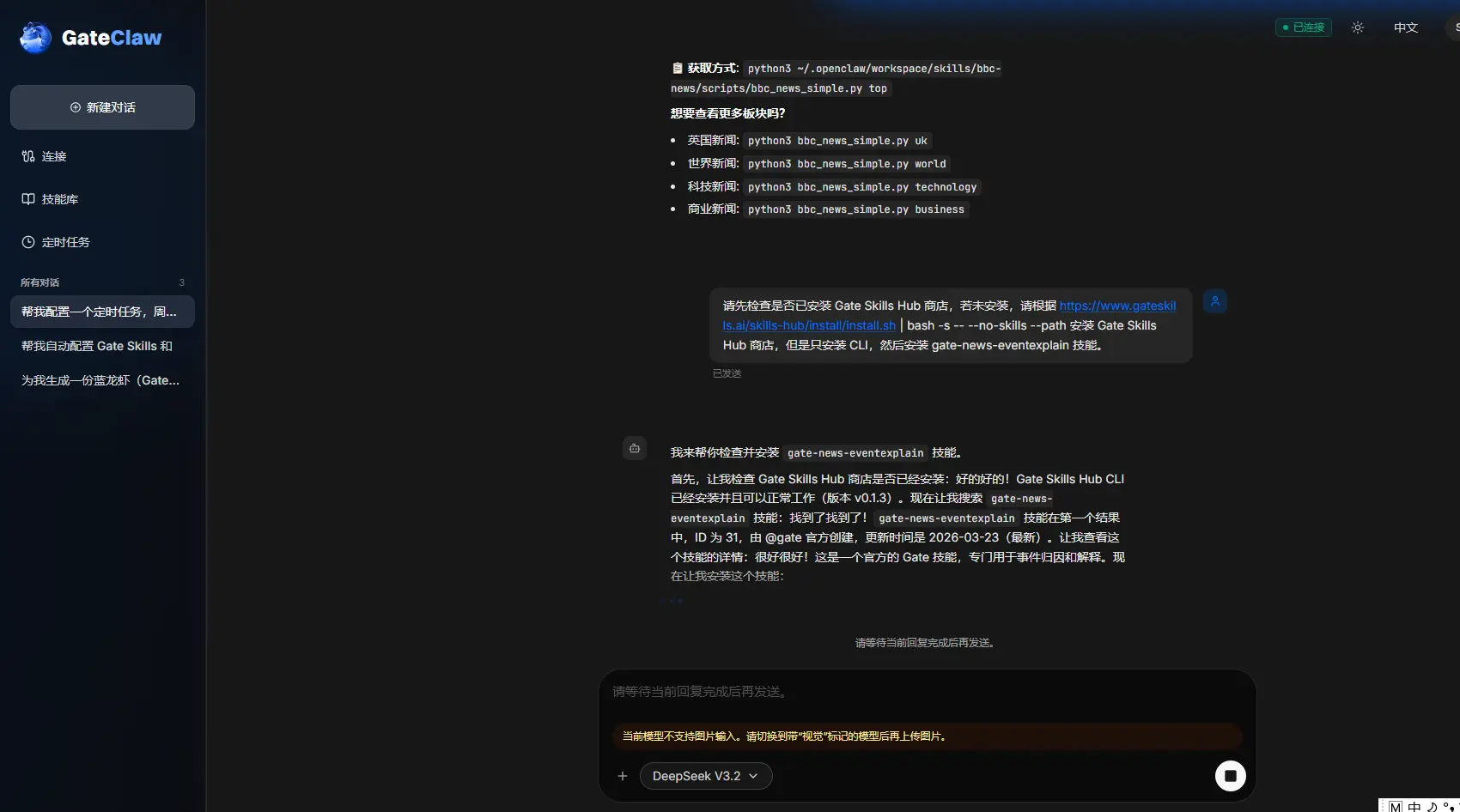1460x812 pixels.
Task: Open the DeepSeek V3.2 model dropdown
Action: (x=706, y=776)
